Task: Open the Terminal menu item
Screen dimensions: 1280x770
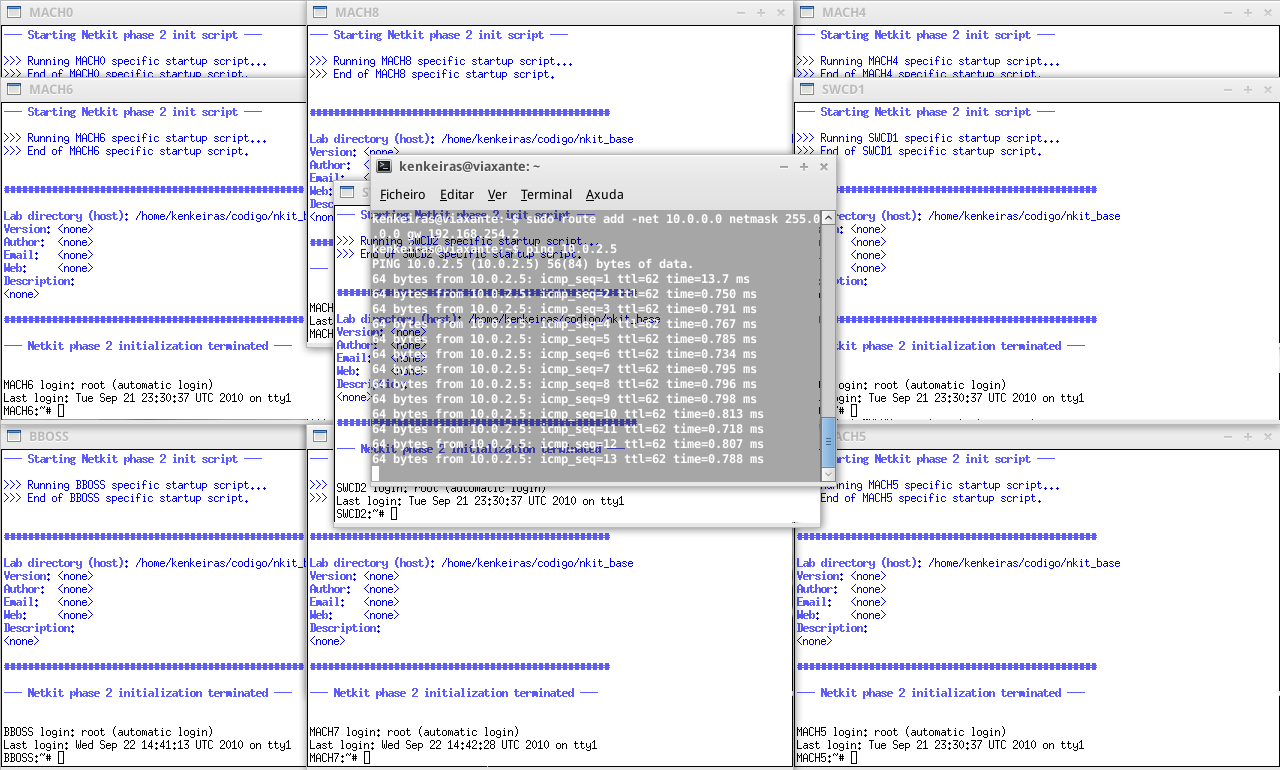Action: pyautogui.click(x=546, y=195)
